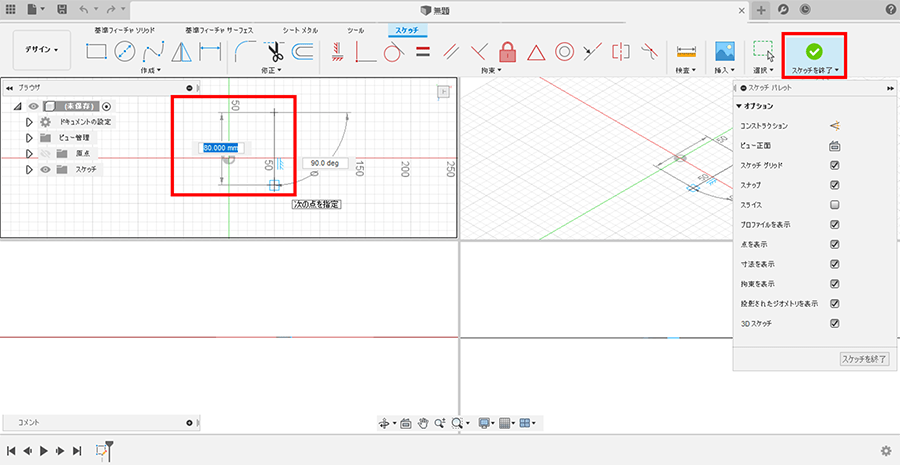Click the Insert image icon
The width and height of the screenshot is (900, 465).
click(726, 50)
